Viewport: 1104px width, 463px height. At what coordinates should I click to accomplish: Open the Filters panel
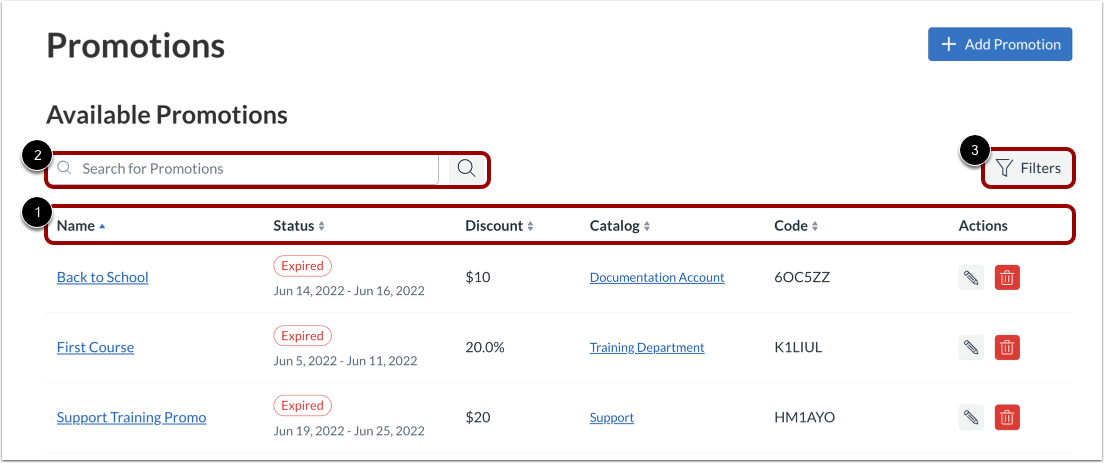(1029, 168)
